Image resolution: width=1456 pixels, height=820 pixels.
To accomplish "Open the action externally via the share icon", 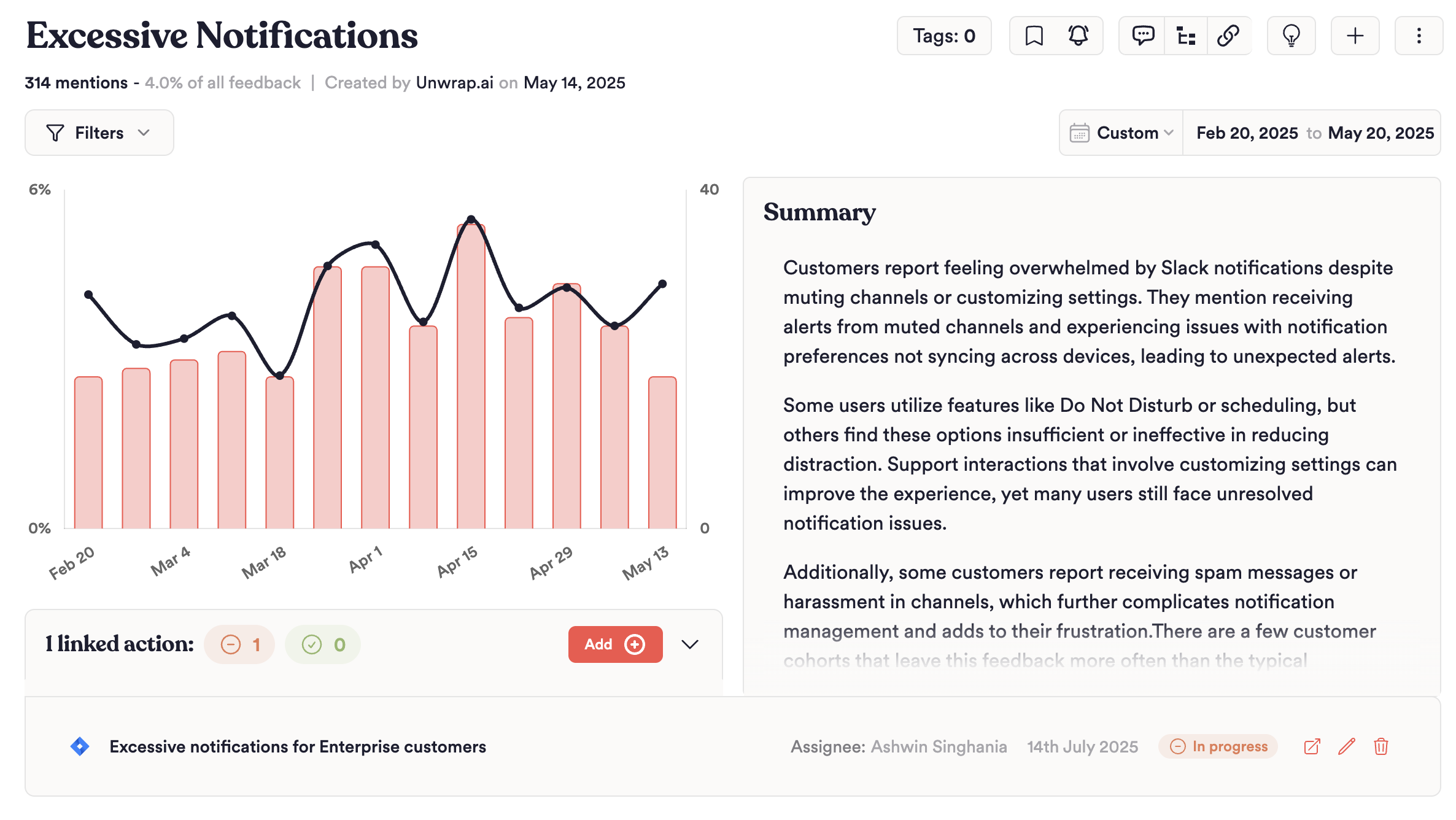I will pos(1312,746).
